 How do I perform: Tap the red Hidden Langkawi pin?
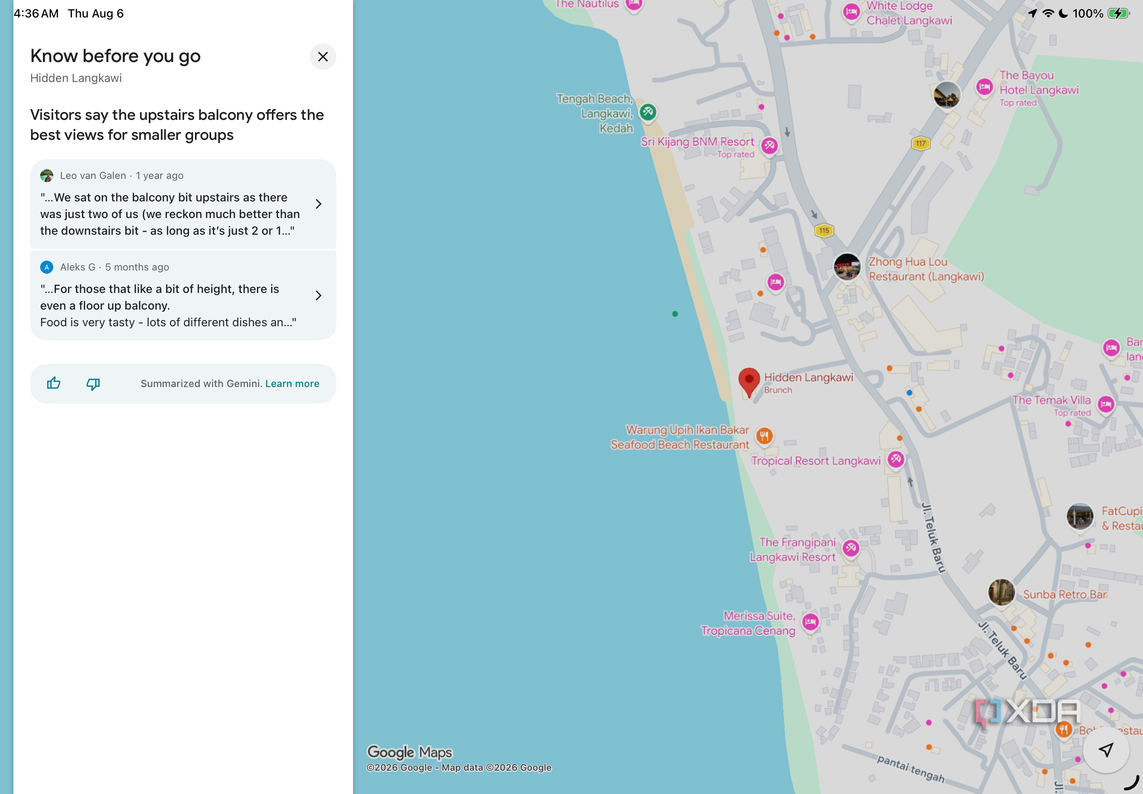coord(749,382)
